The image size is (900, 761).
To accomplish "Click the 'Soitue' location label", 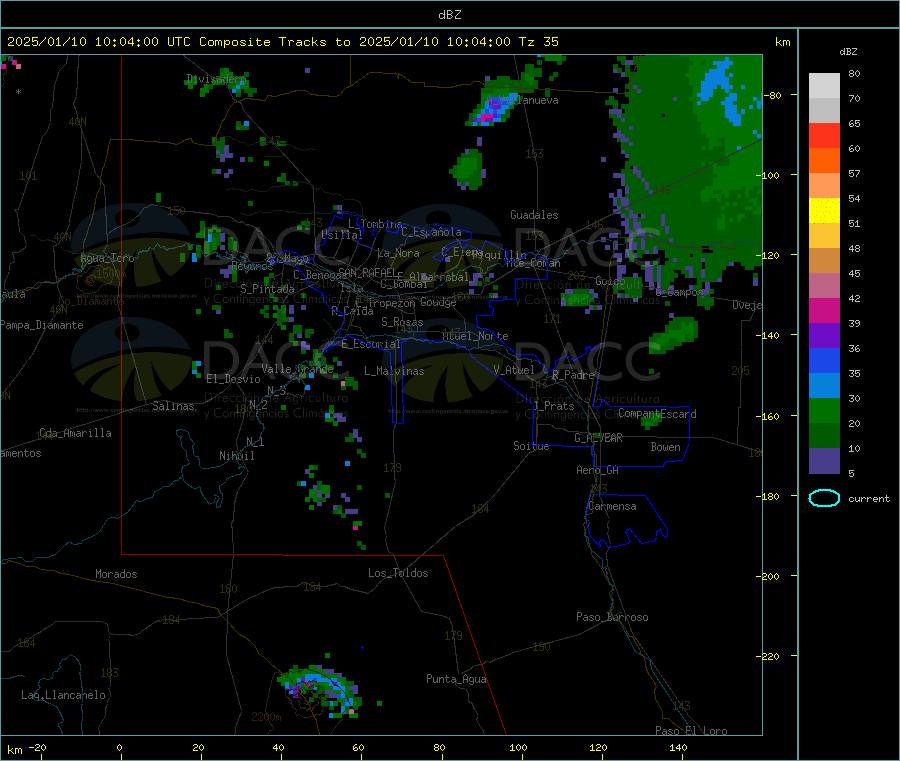I will 531,446.
